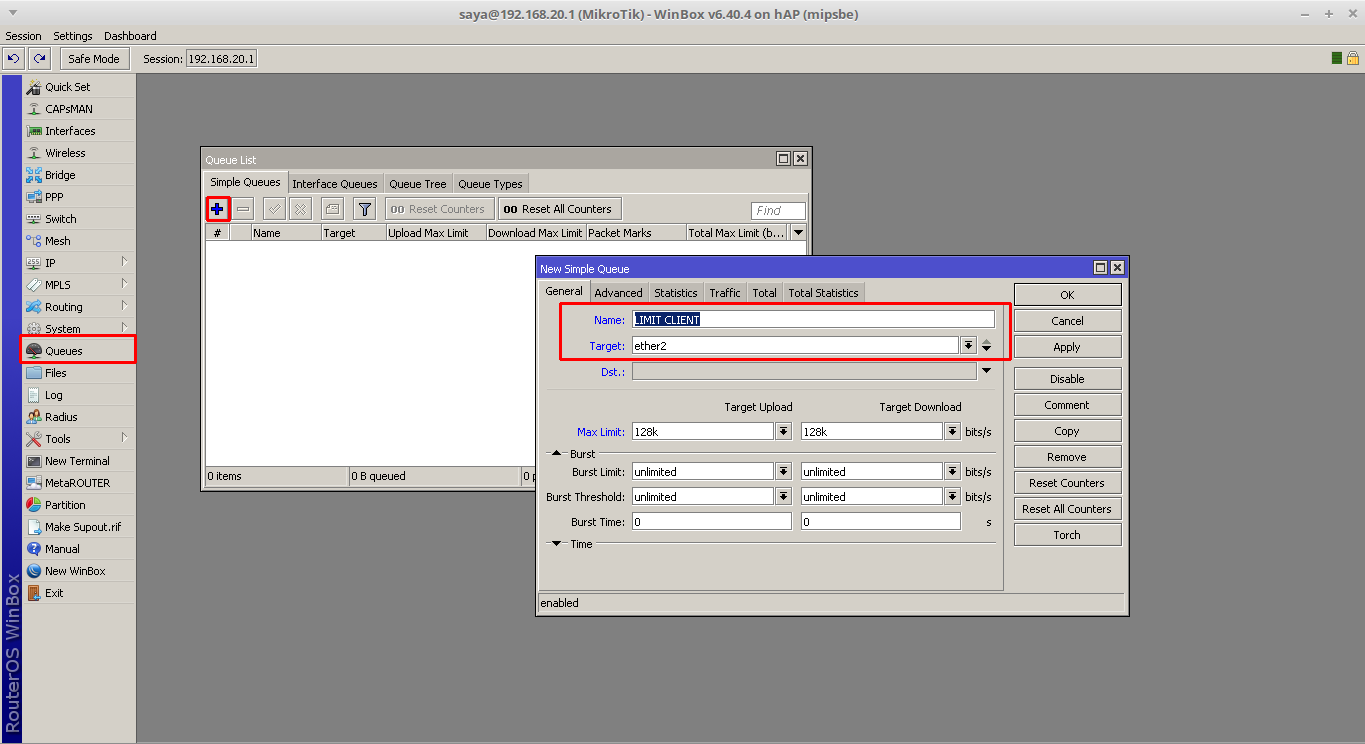
Task: Click inside the Find search field
Action: pyautogui.click(x=777, y=210)
